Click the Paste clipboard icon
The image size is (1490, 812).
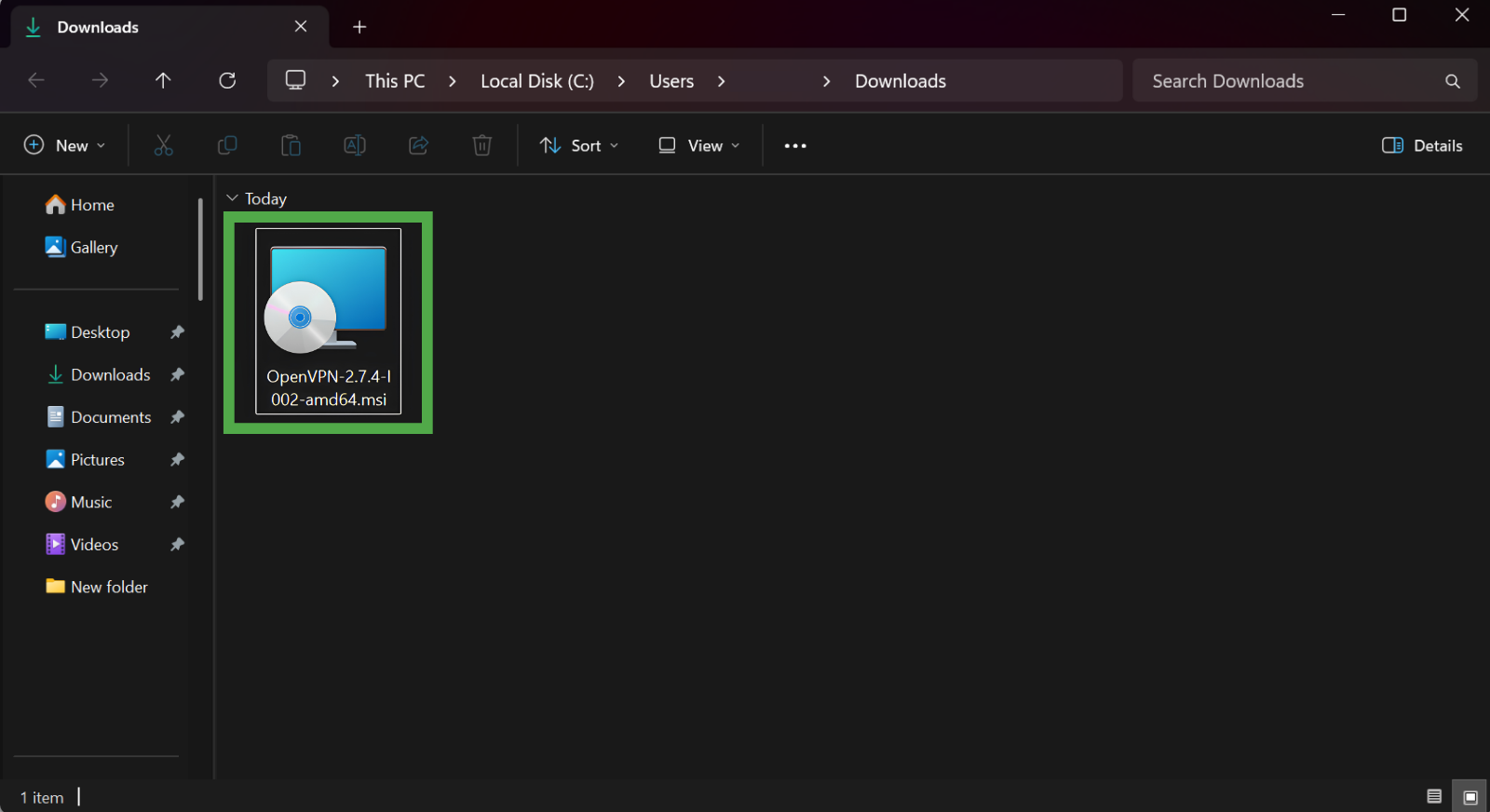coord(291,145)
